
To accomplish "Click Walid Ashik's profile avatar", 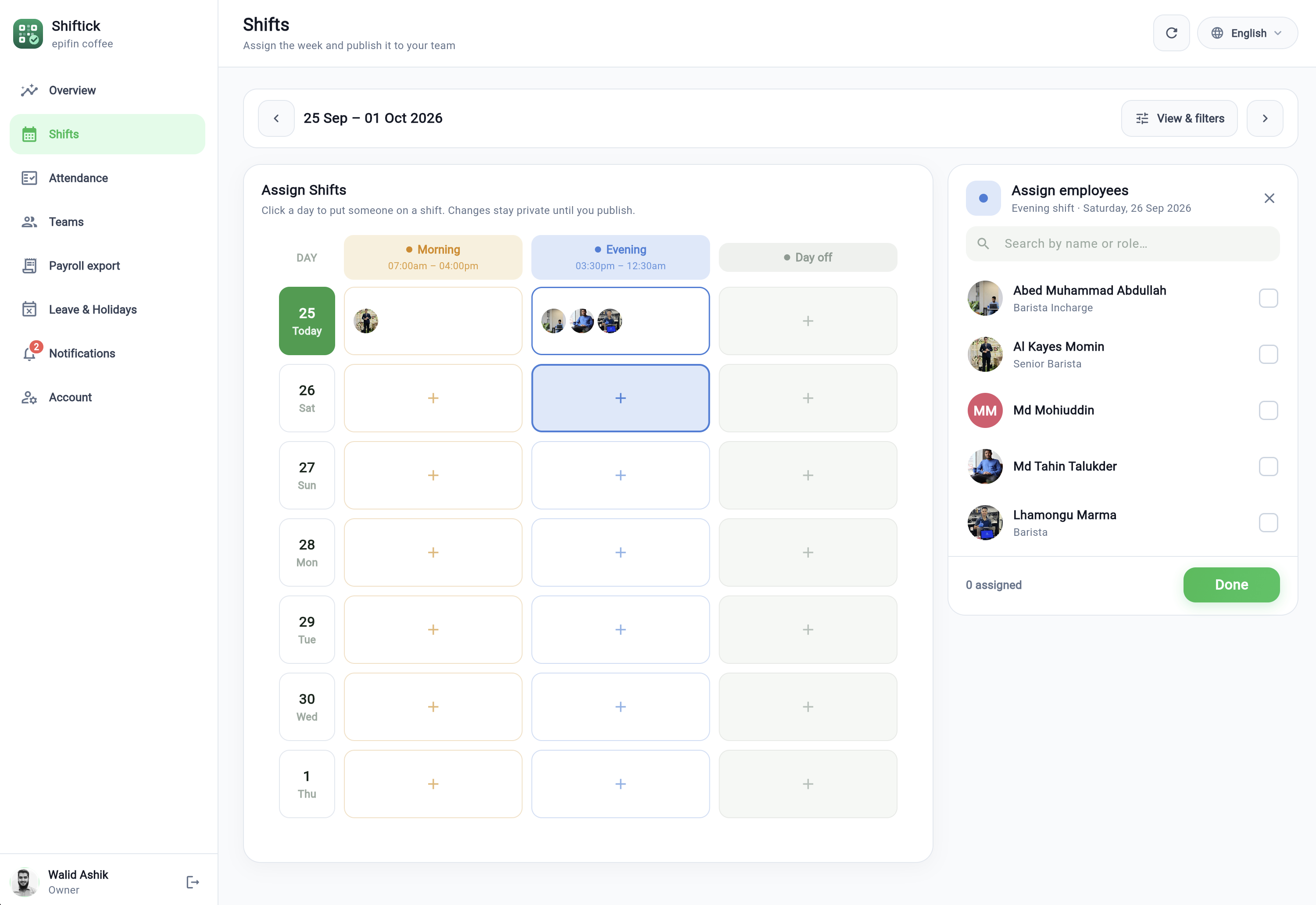I will pyautogui.click(x=24, y=882).
